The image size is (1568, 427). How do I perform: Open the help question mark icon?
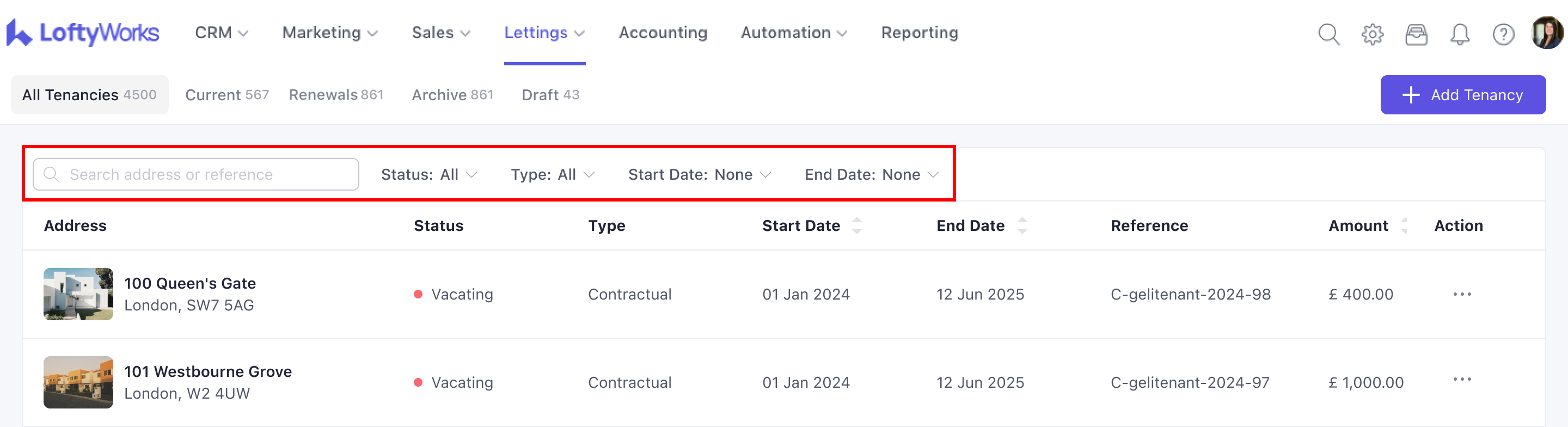coord(1503,34)
